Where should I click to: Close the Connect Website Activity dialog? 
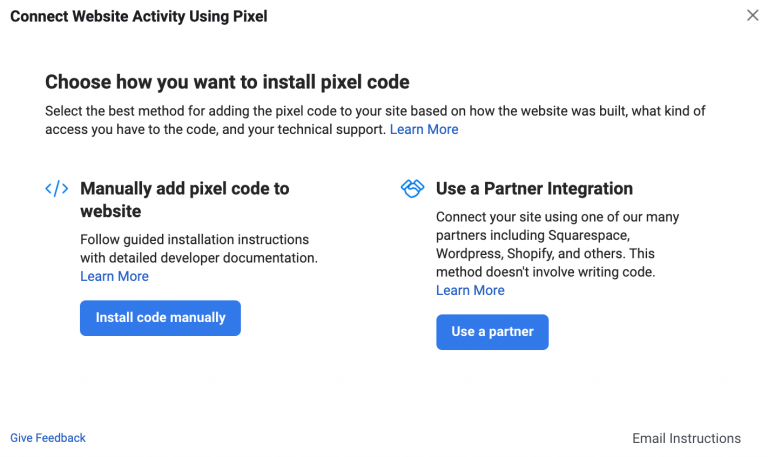tap(753, 15)
